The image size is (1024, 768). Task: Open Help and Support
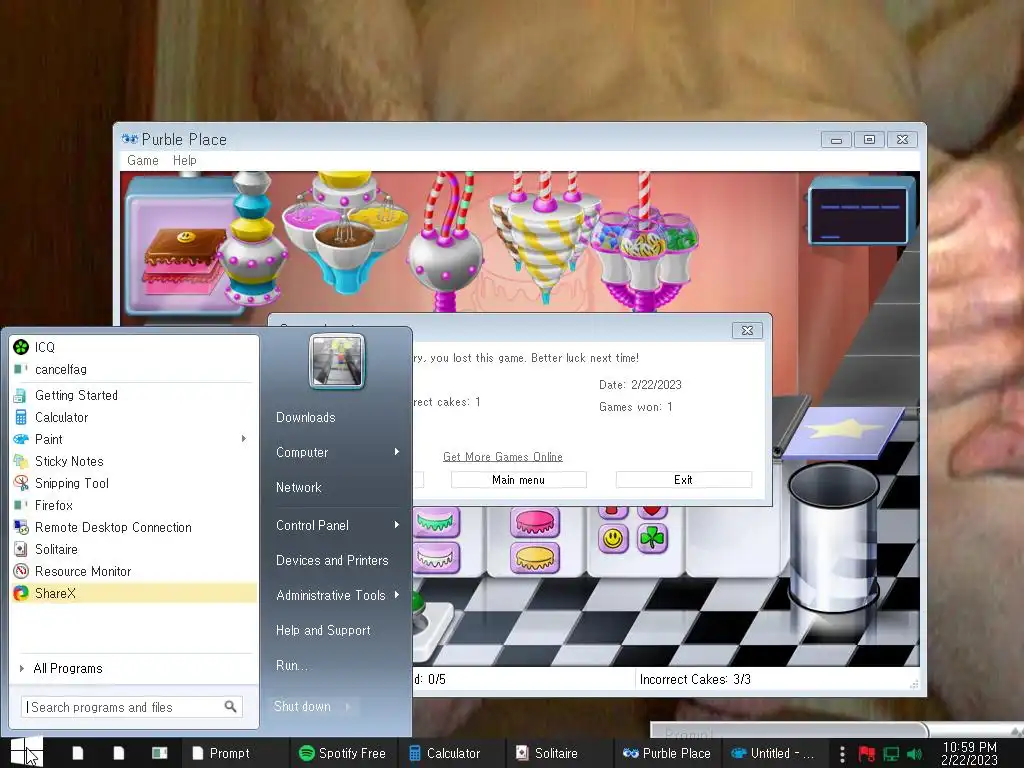pyautogui.click(x=323, y=630)
